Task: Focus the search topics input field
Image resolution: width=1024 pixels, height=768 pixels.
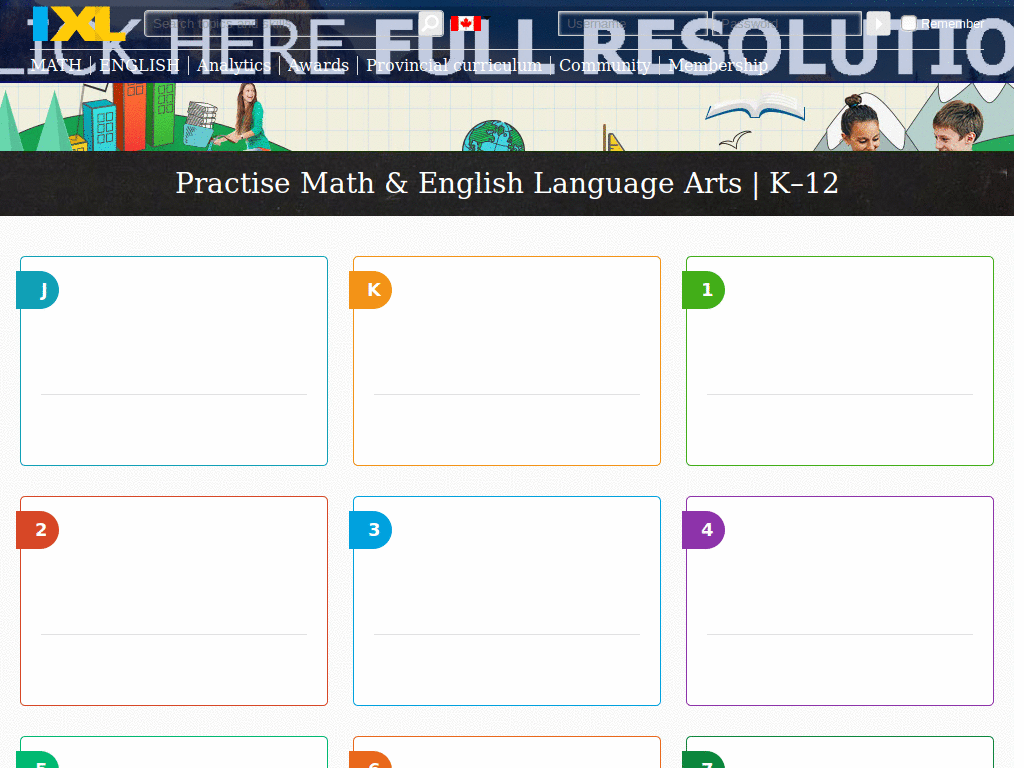Action: point(280,23)
